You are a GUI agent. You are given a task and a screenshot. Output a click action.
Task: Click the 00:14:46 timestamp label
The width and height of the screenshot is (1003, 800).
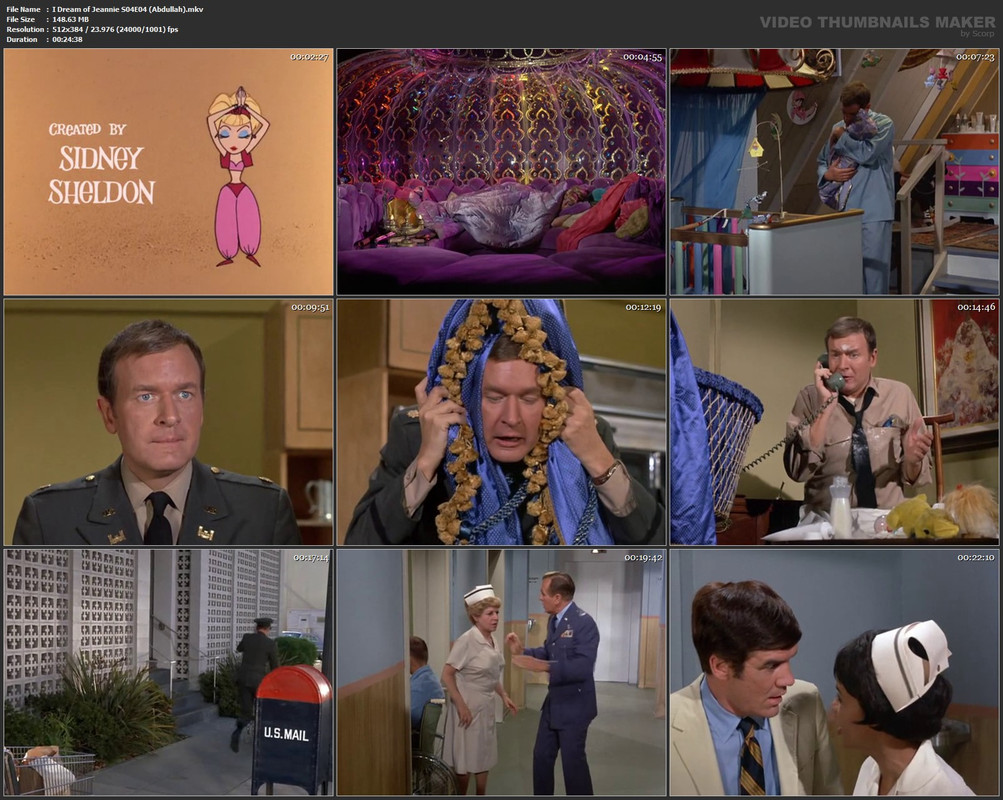pos(977,308)
